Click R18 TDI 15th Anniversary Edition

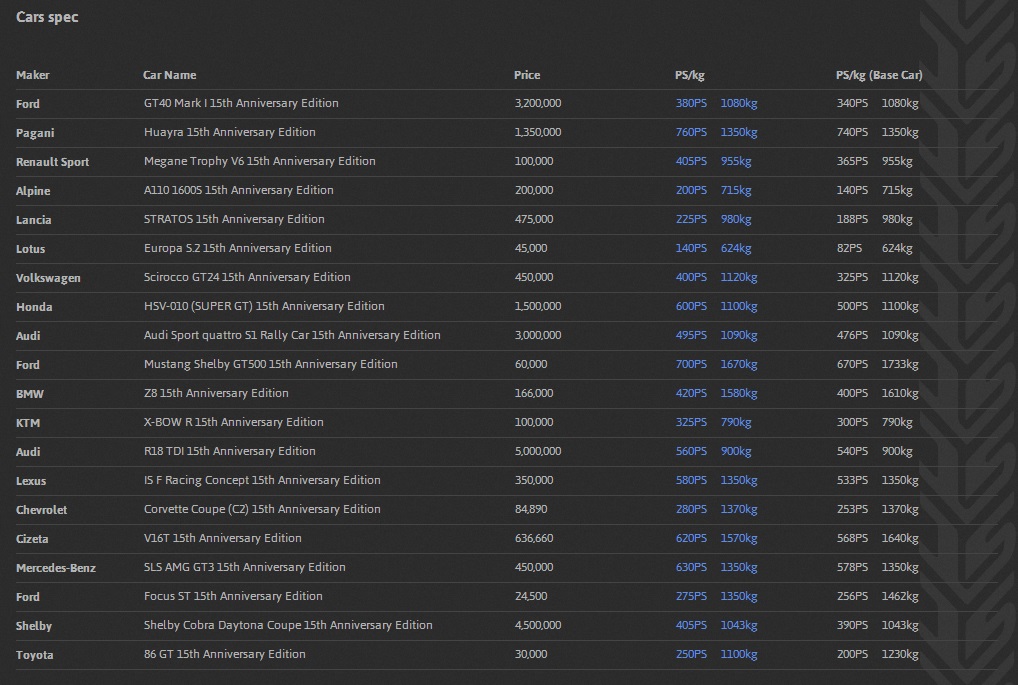pyautogui.click(x=230, y=451)
